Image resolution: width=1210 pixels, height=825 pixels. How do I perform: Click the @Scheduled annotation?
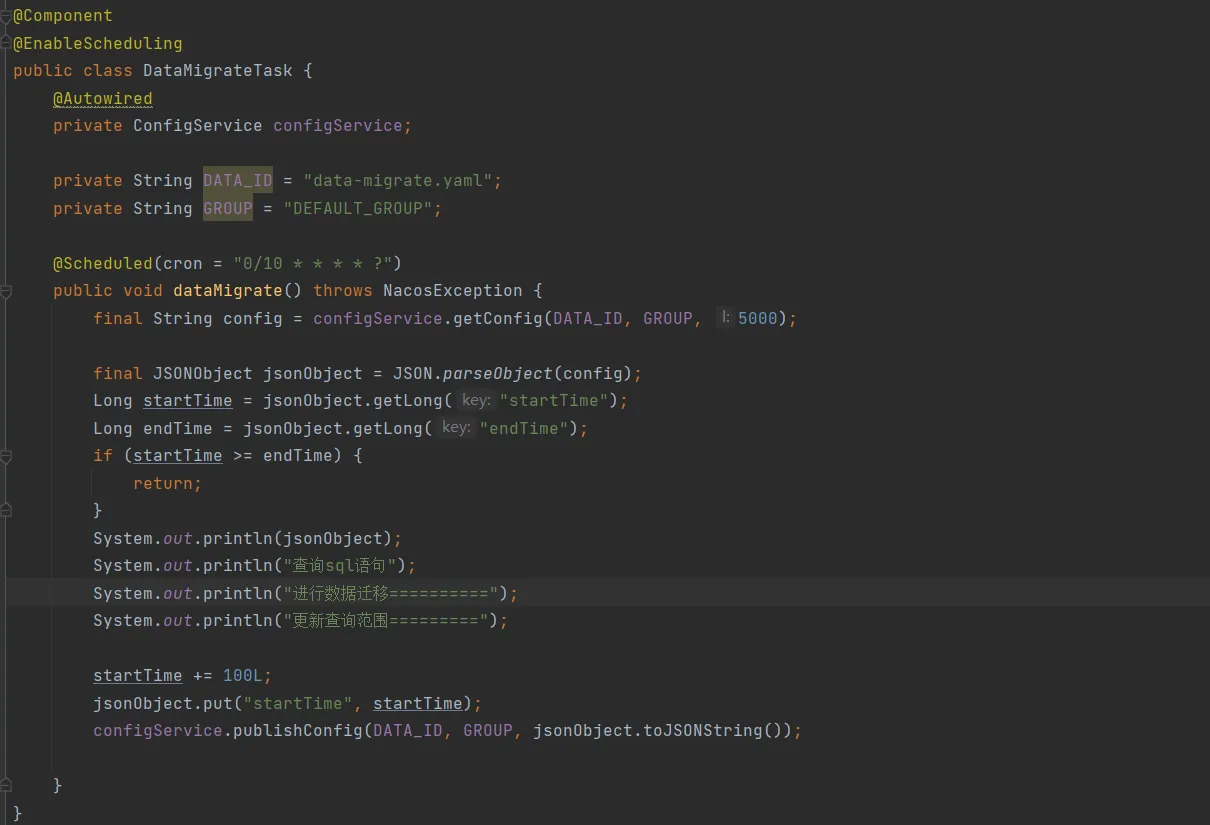102,263
